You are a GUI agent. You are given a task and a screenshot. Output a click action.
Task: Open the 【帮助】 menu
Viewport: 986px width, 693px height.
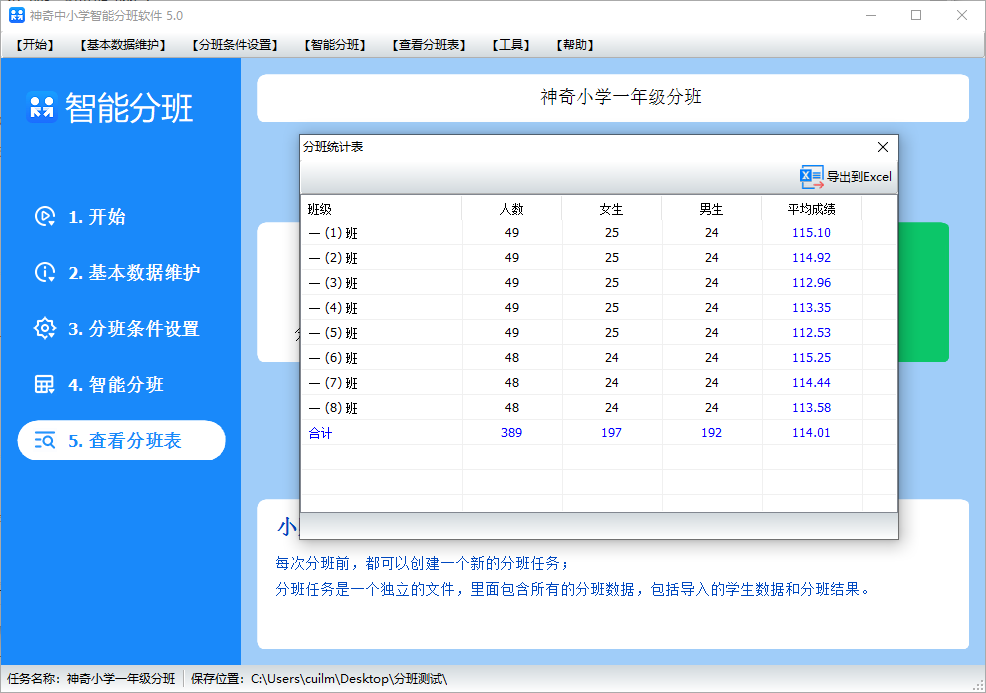[x=575, y=45]
